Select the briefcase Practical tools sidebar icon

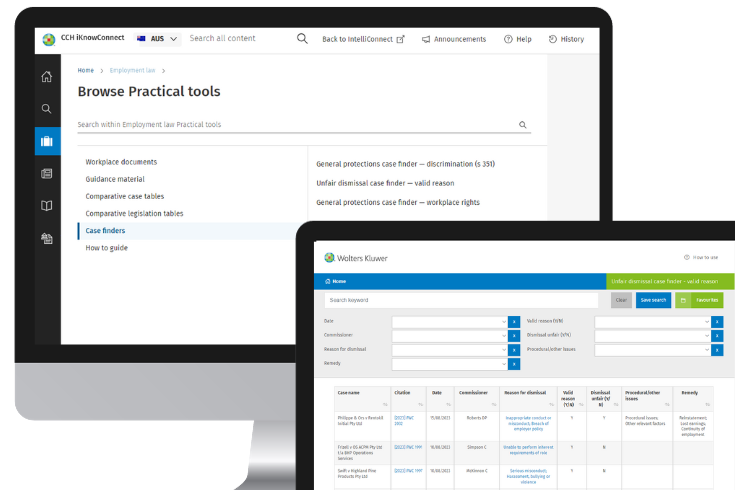pos(47,141)
